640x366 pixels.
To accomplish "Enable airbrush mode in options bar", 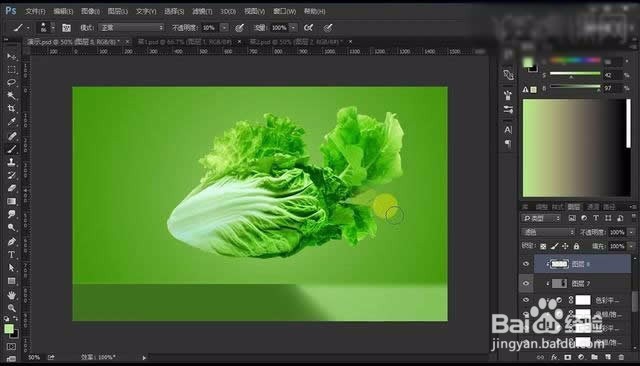I will [x=309, y=28].
